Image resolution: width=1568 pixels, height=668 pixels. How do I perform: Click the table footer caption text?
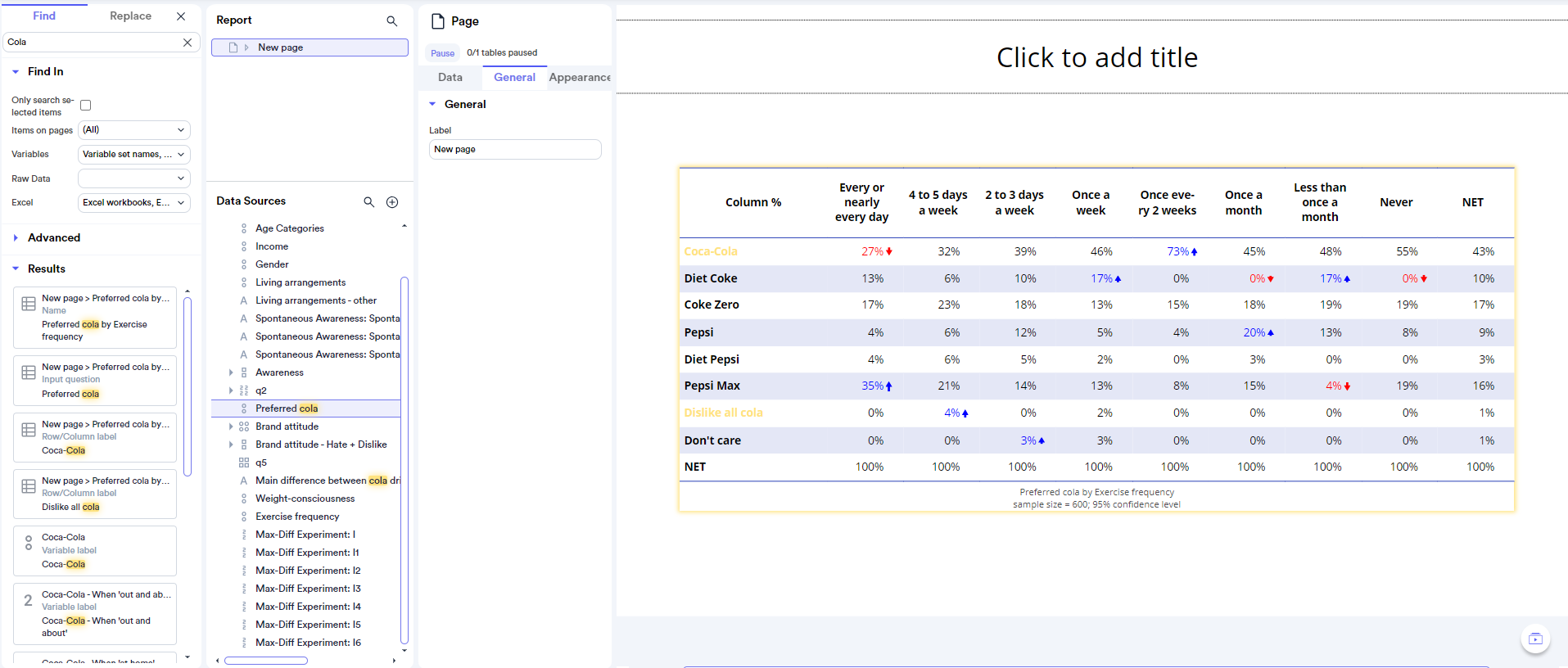tap(1096, 499)
